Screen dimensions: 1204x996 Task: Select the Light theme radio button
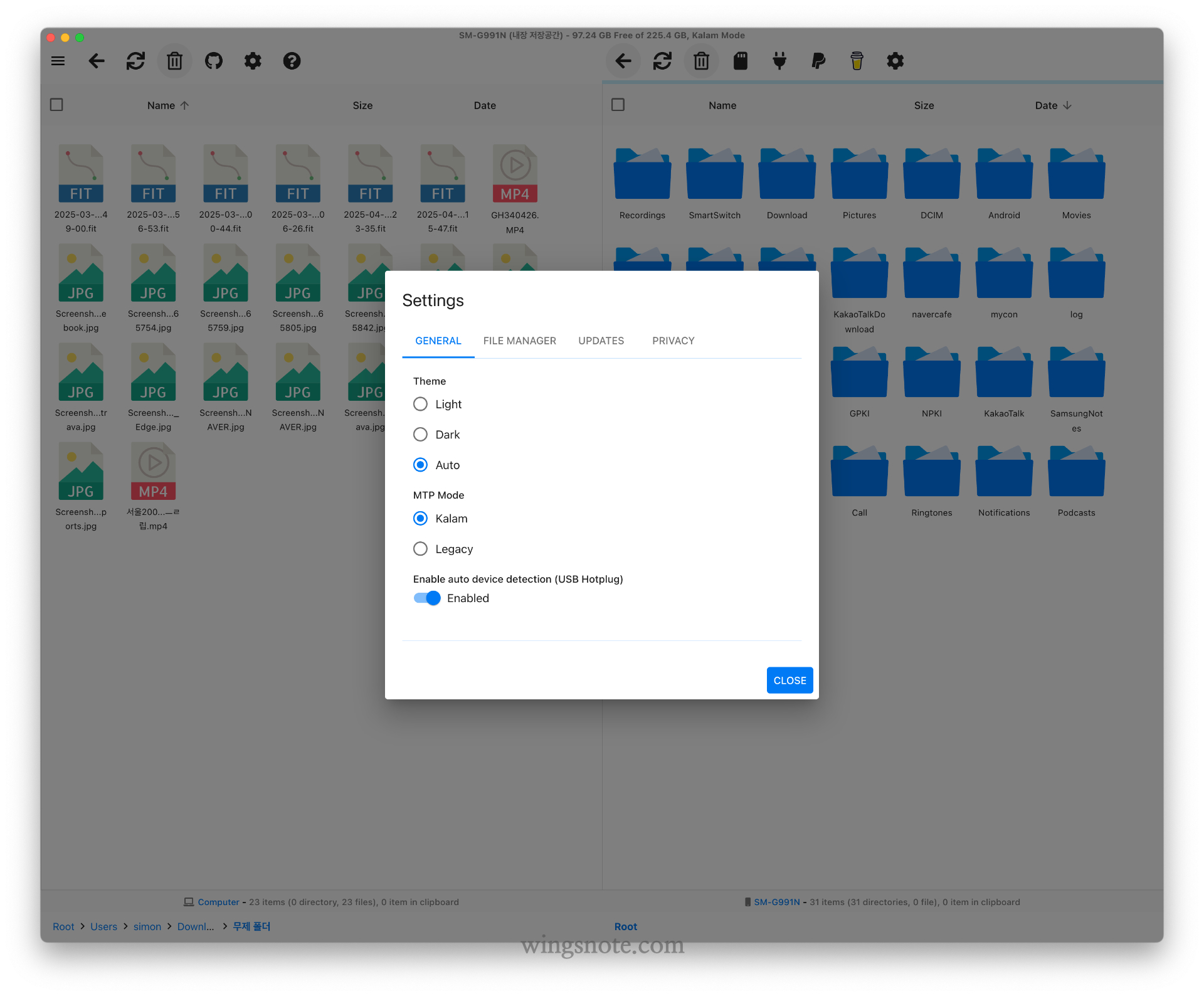coord(421,404)
